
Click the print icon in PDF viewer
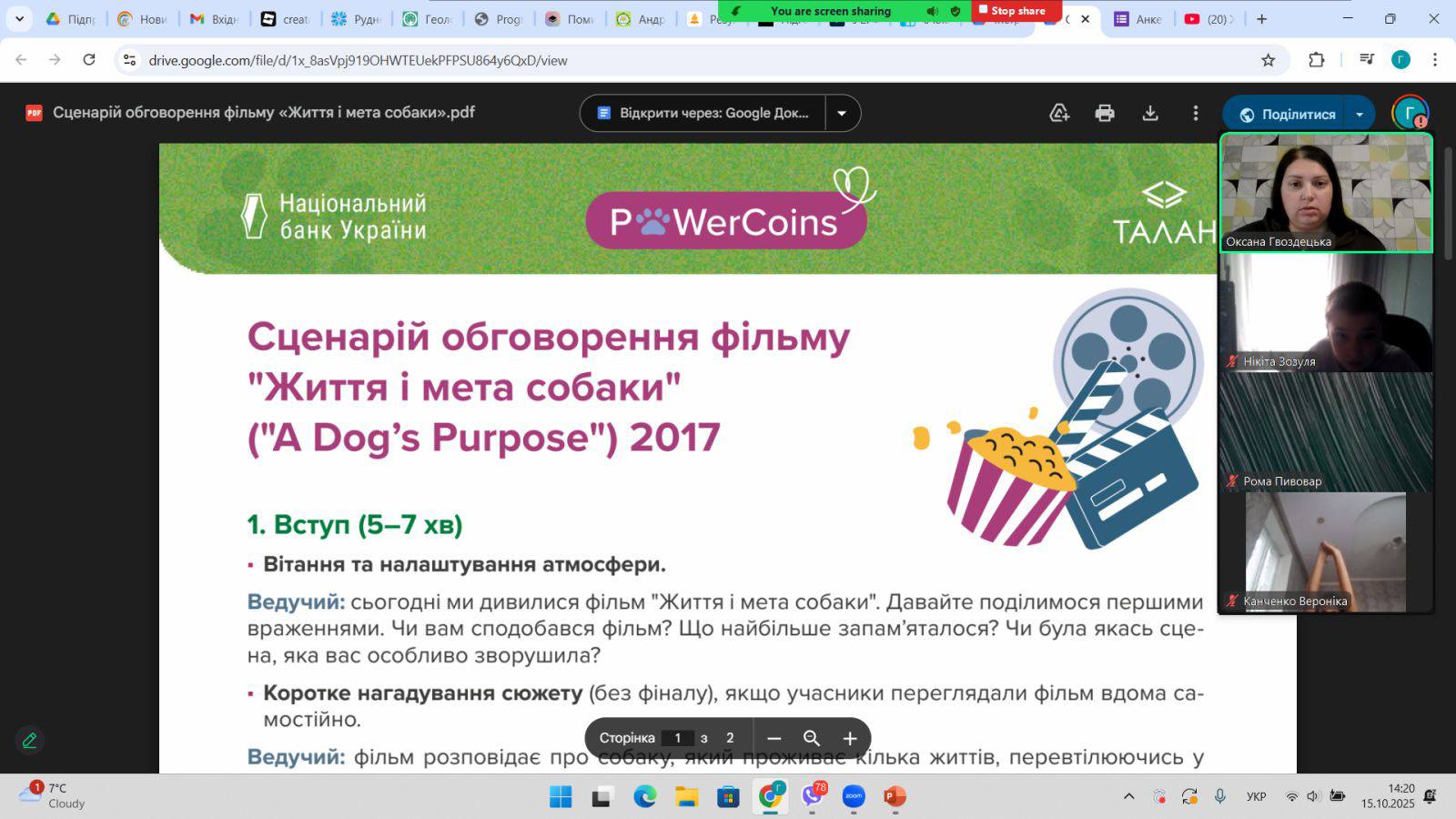point(1105,114)
